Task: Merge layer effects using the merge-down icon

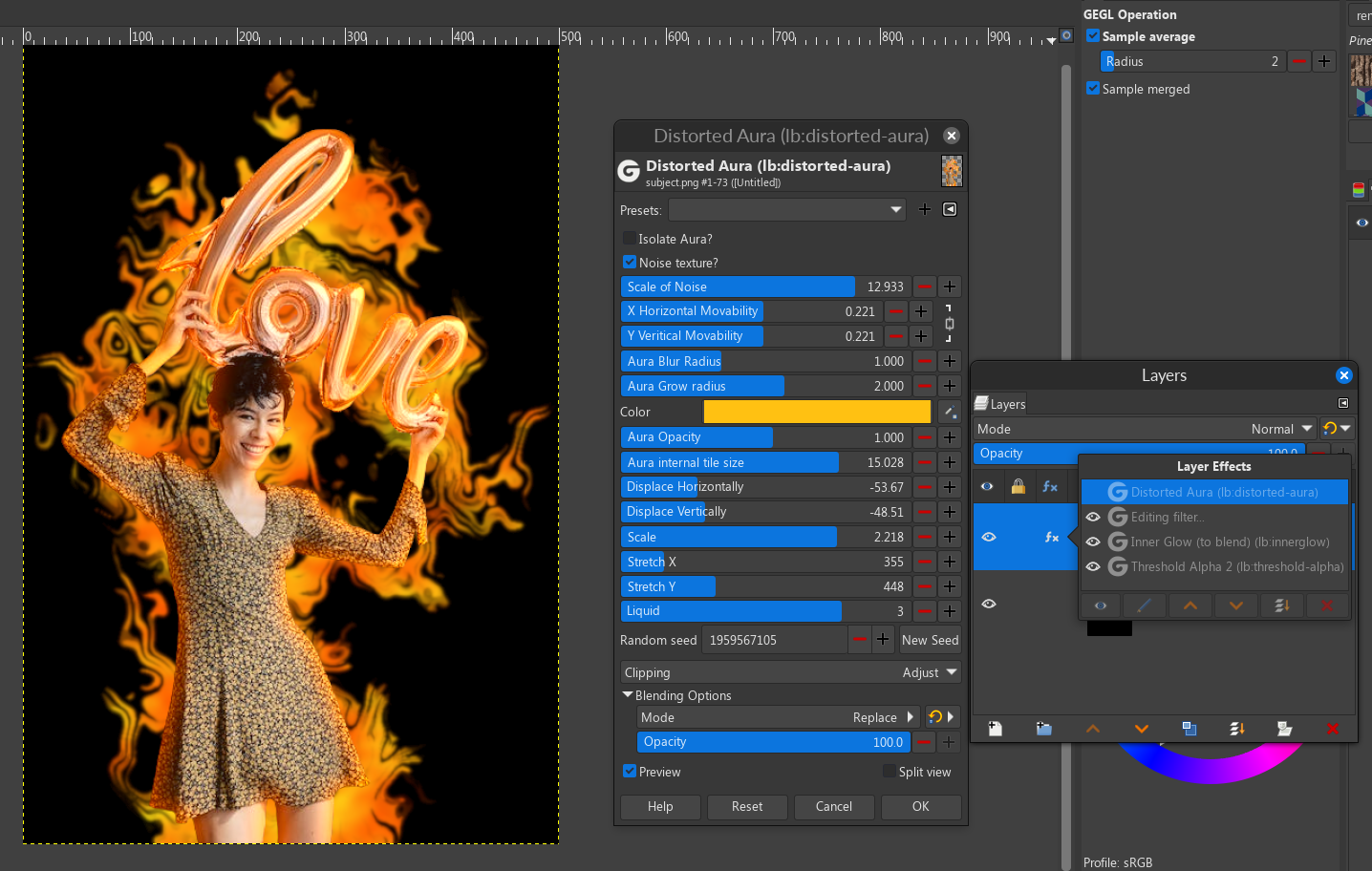Action: point(1282,605)
